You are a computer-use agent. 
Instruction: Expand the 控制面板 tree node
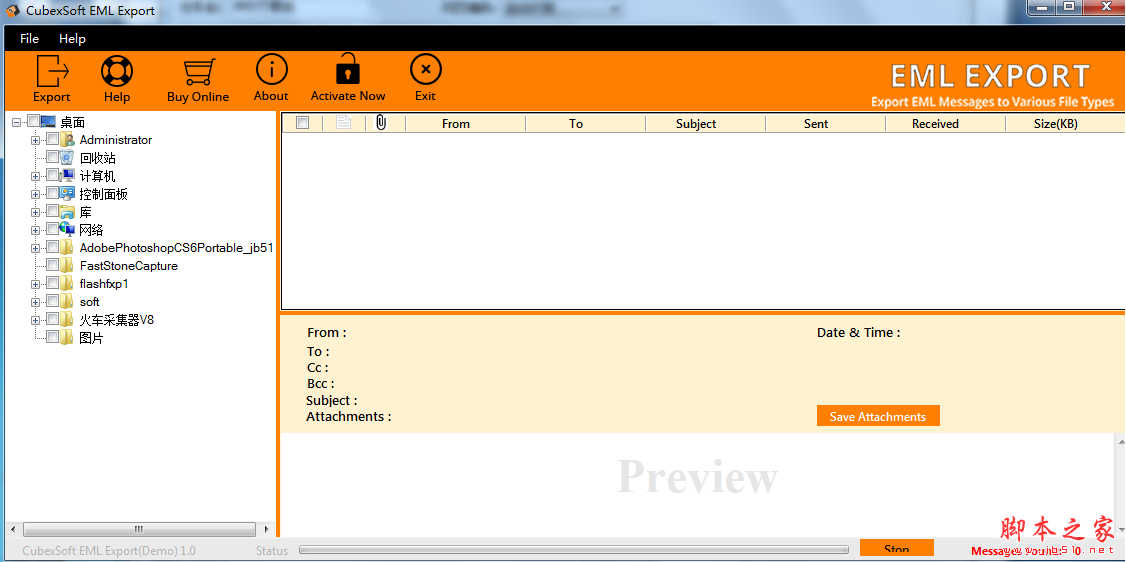[x=35, y=194]
